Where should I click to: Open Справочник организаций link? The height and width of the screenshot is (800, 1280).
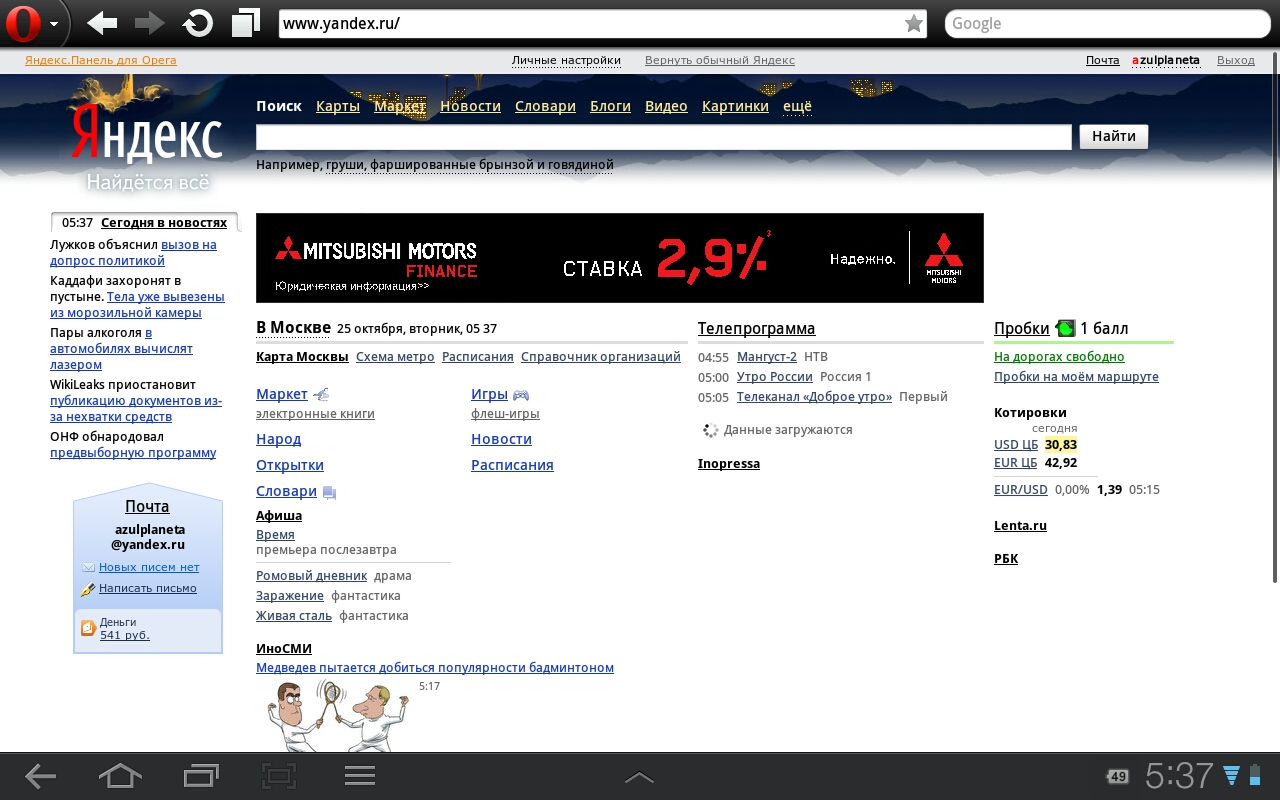pyautogui.click(x=601, y=357)
